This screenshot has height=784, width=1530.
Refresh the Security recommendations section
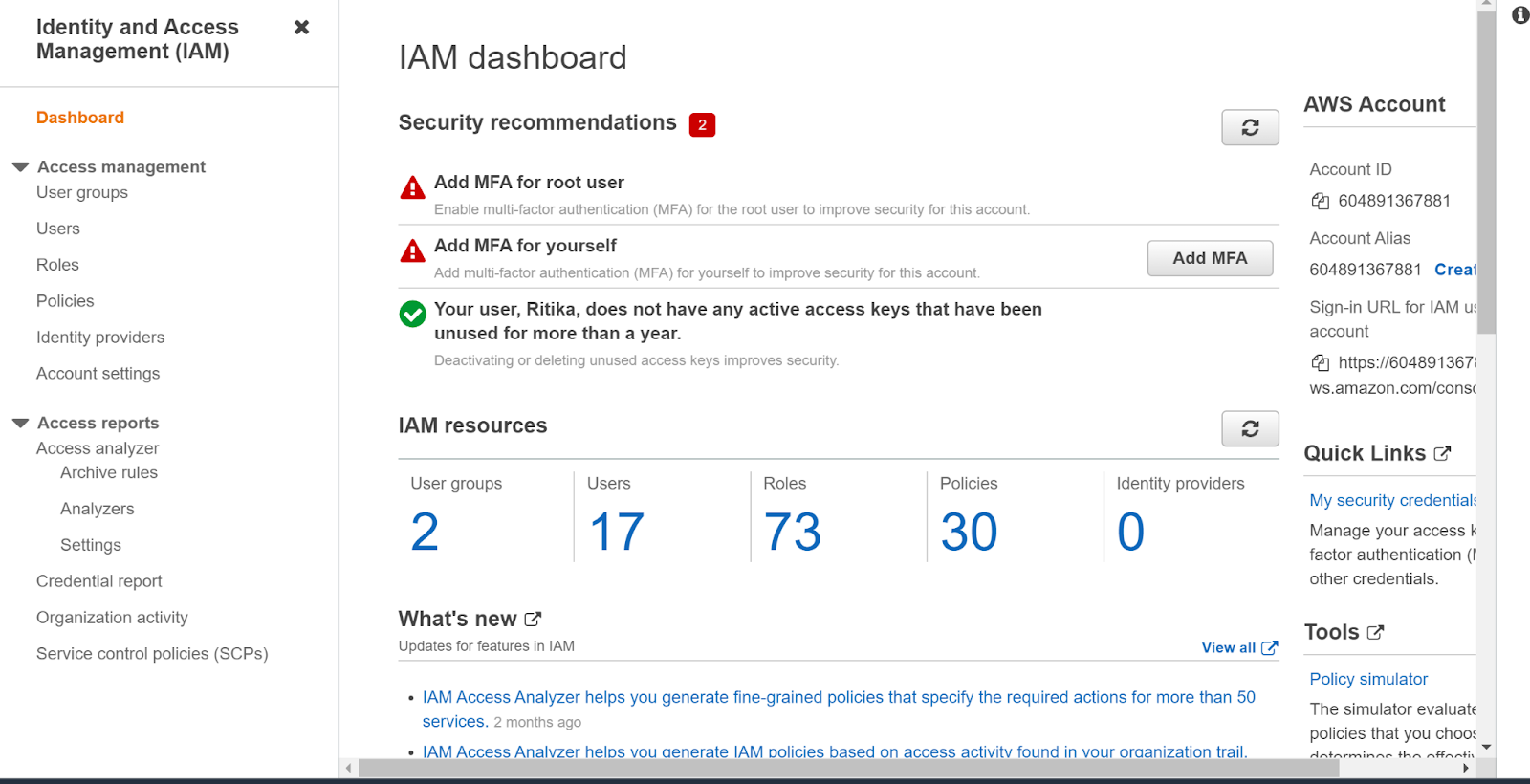point(1250,128)
